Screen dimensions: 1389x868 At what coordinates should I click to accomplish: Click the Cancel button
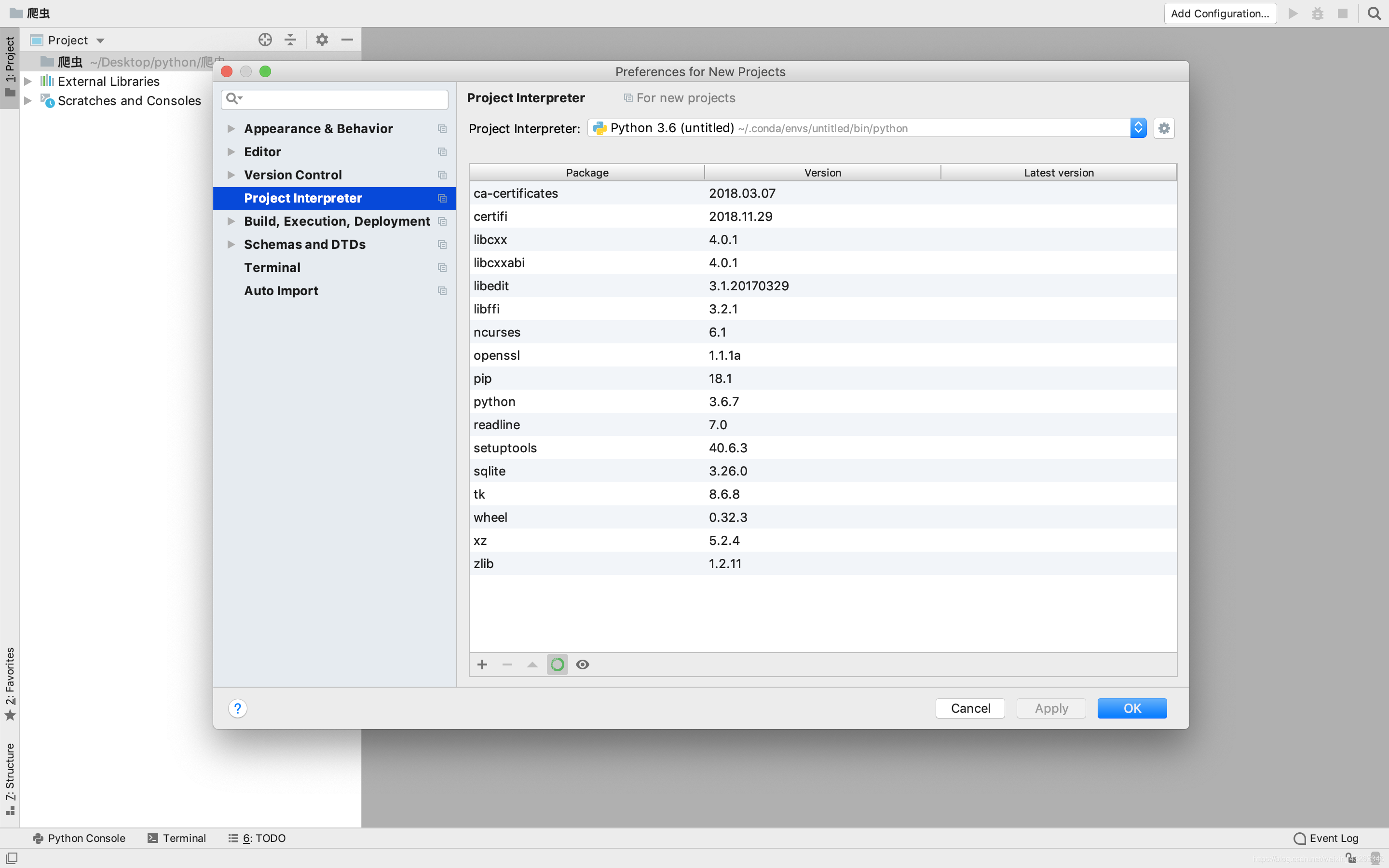pos(970,708)
